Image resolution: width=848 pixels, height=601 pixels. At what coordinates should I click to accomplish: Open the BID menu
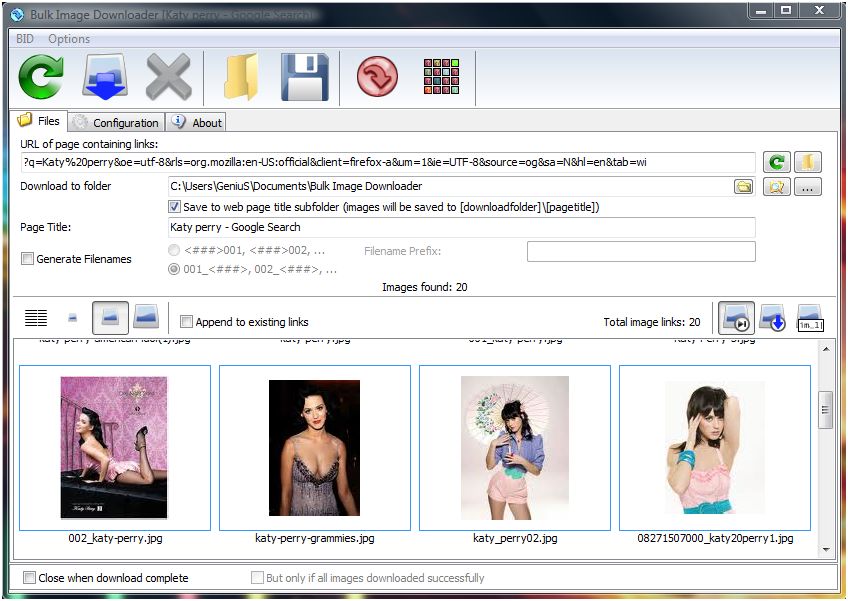pos(25,39)
